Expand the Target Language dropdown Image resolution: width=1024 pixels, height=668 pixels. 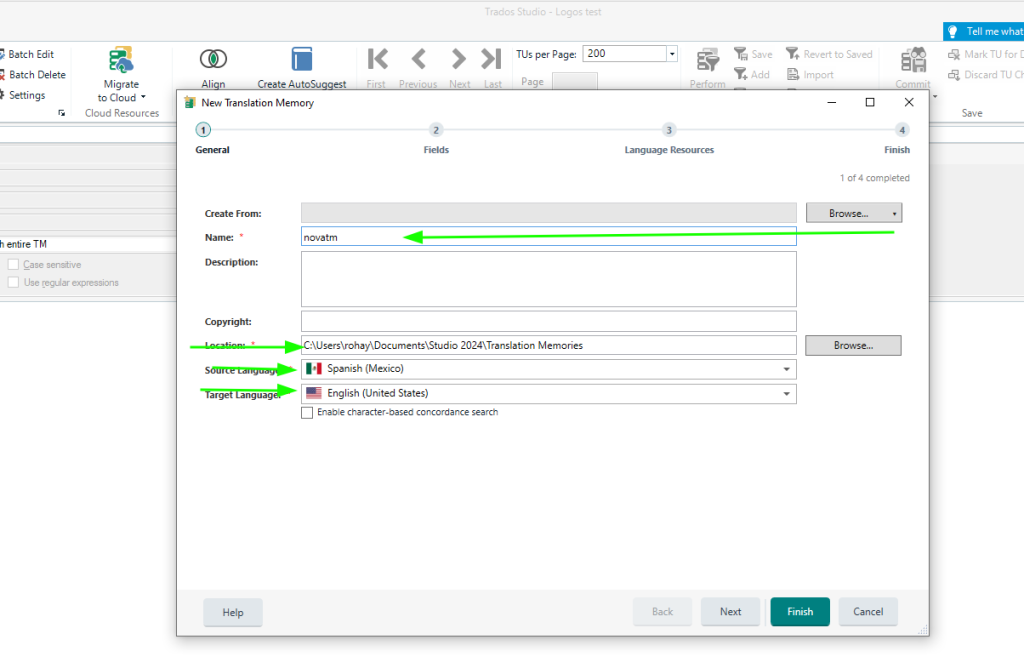(786, 394)
